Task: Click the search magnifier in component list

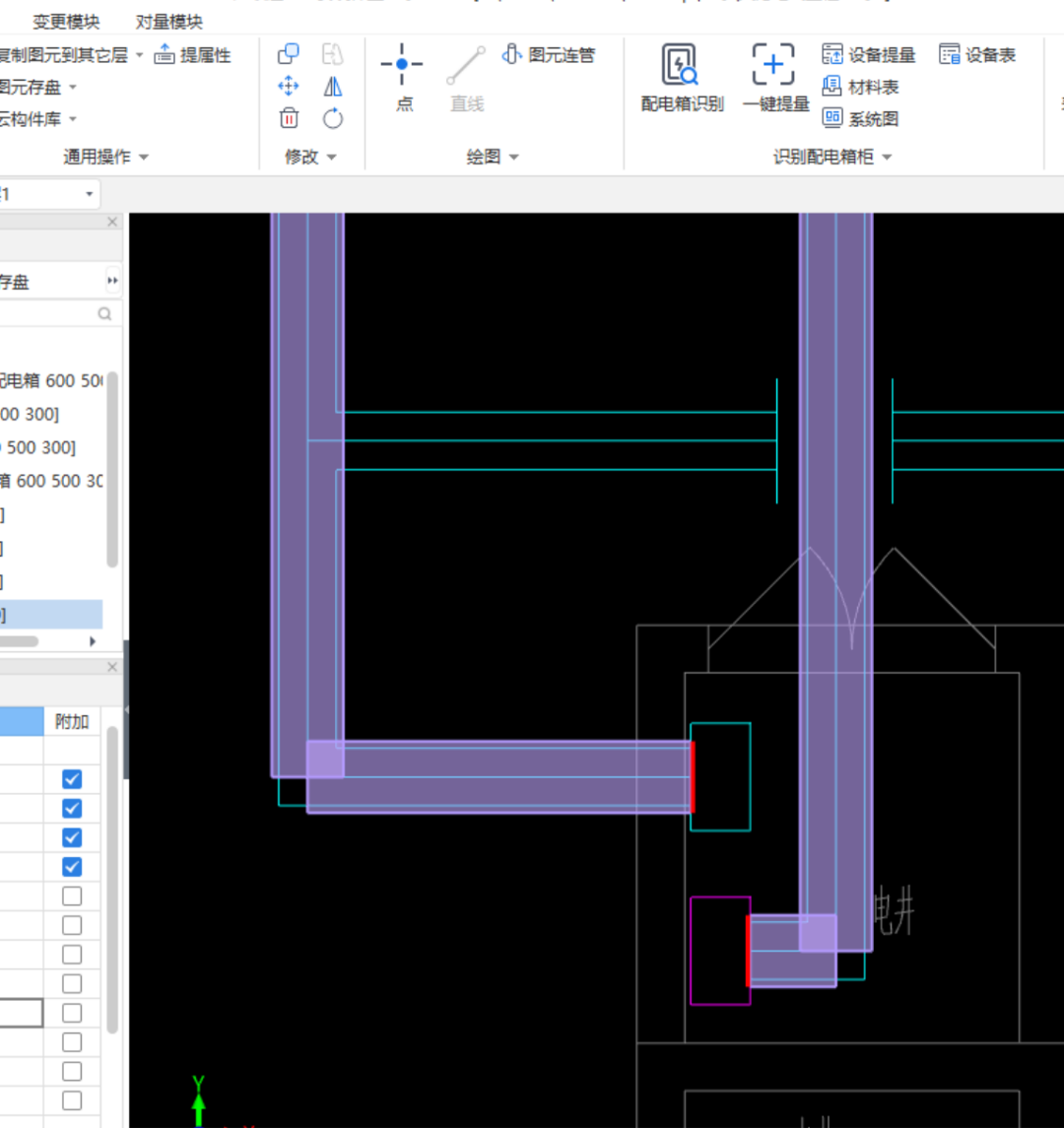Action: [104, 313]
